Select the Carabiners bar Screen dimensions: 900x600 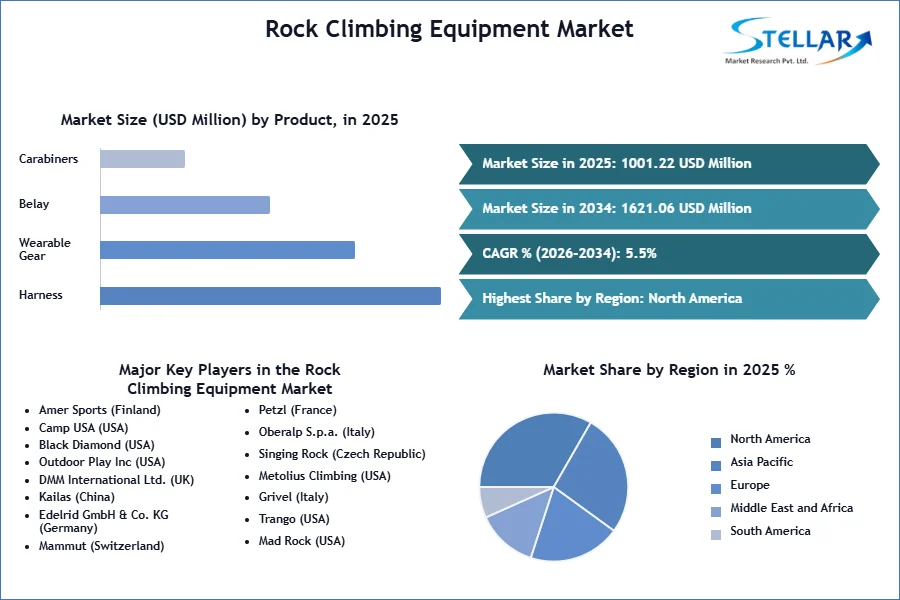point(142,159)
